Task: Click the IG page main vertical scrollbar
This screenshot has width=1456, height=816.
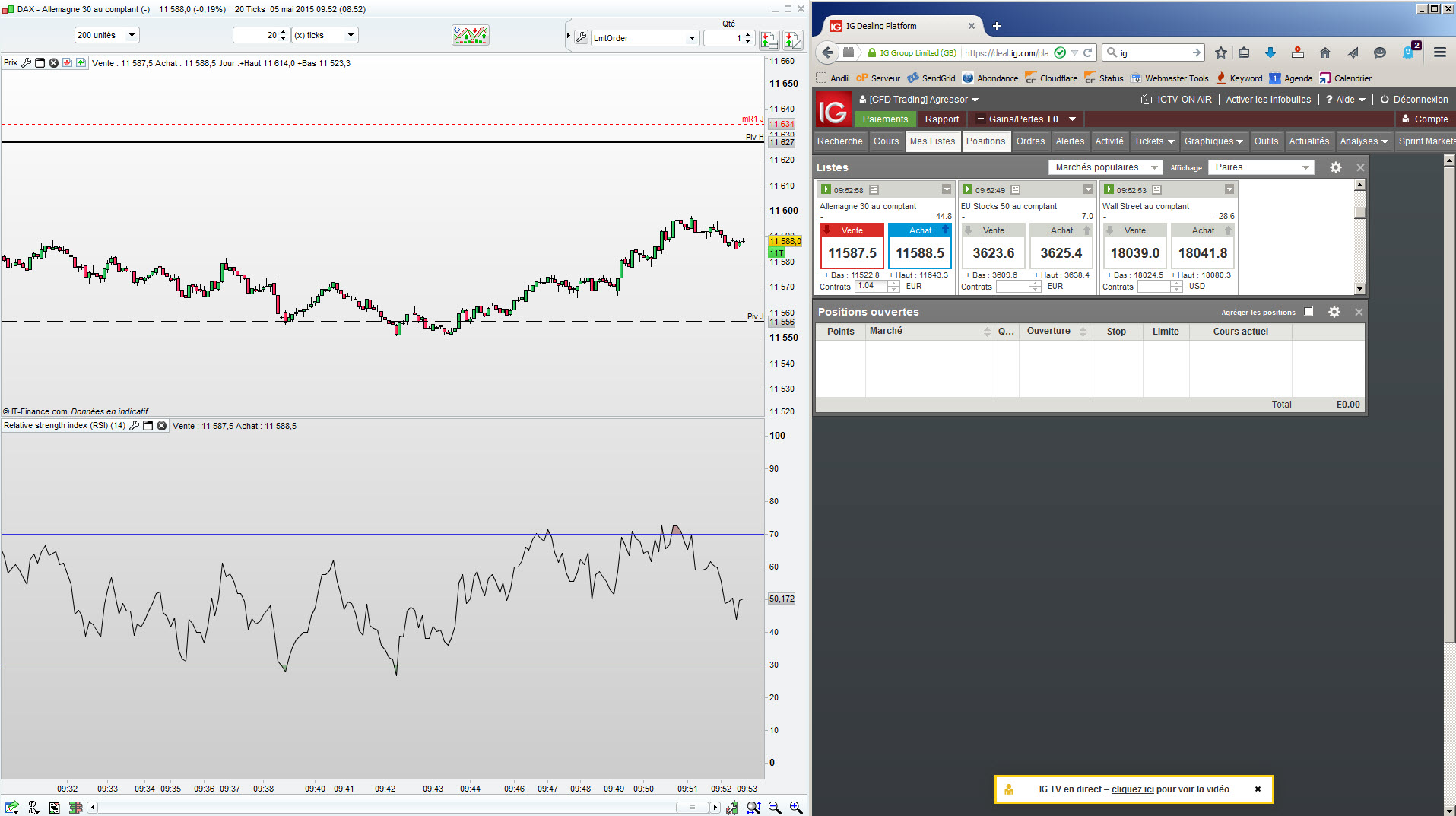Action: pos(1449,485)
